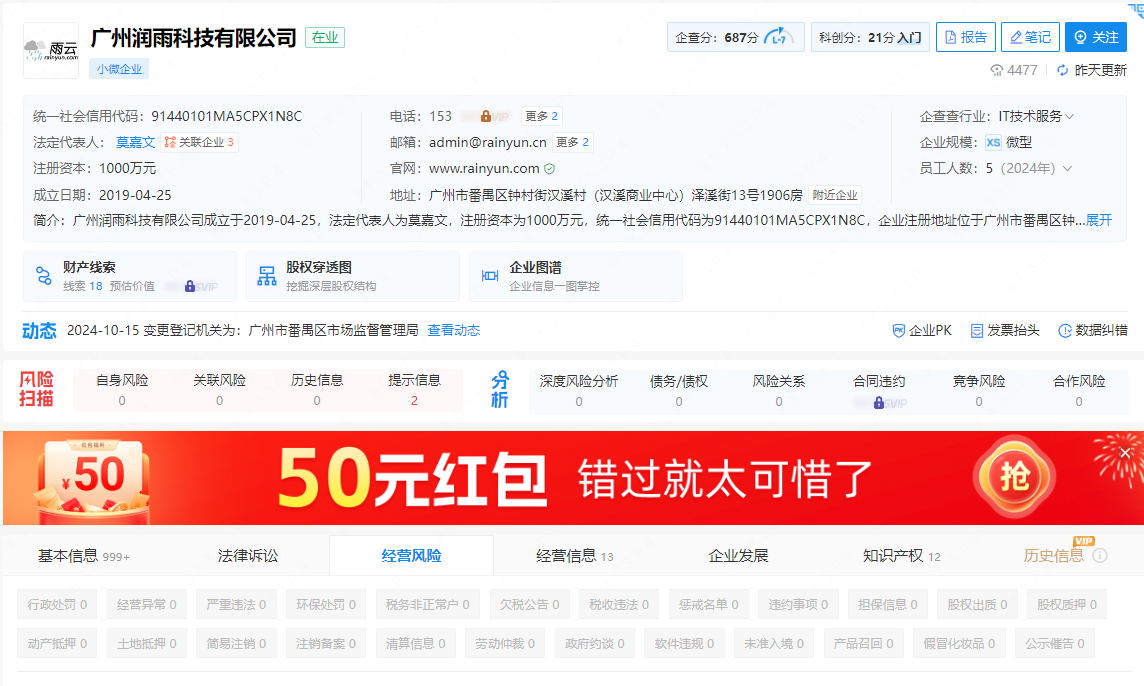Click the 企查分 687分 score badge
Viewport: 1144px width, 686px height.
[735, 37]
